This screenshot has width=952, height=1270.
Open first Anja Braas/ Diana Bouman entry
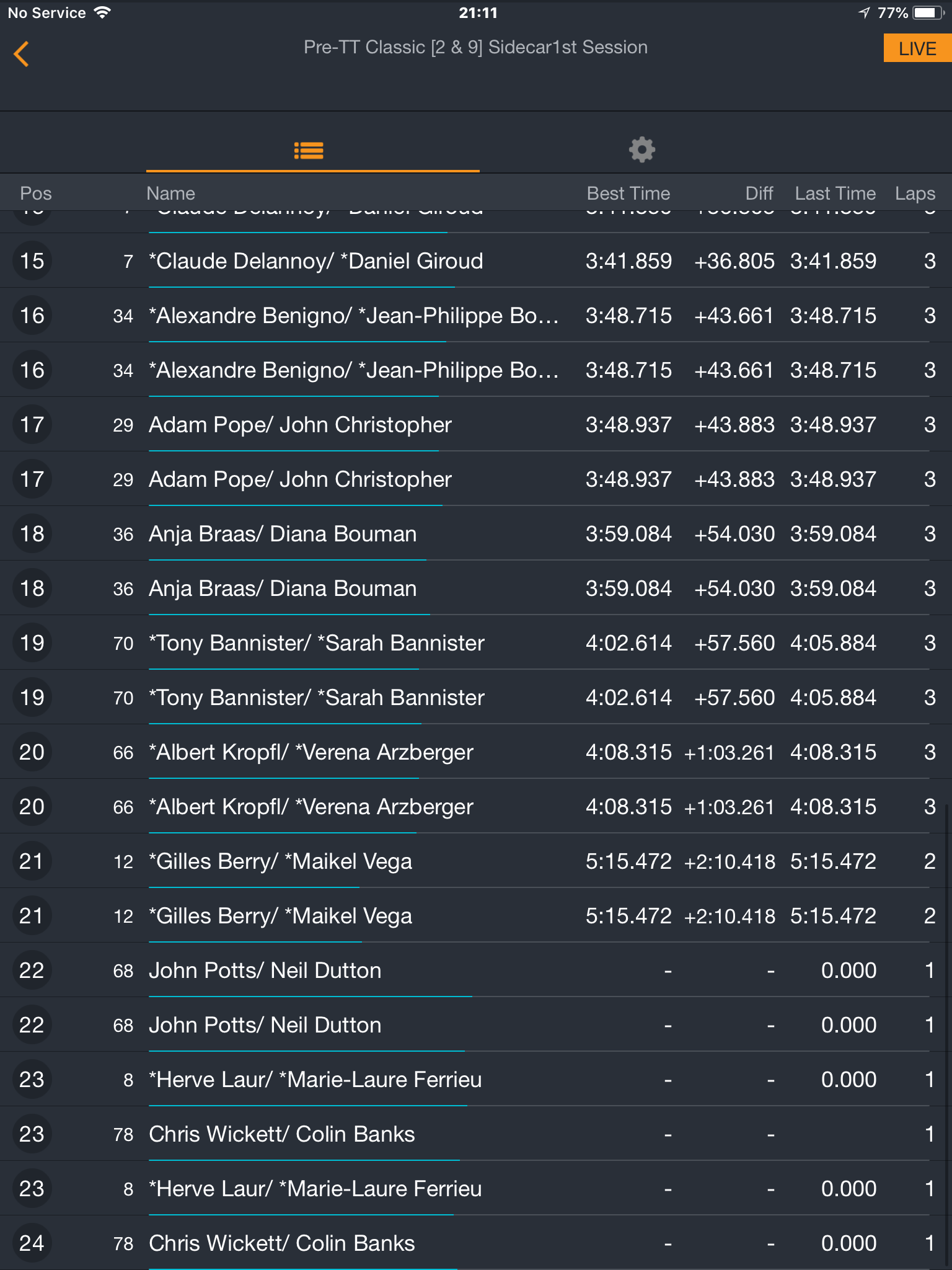(476, 533)
